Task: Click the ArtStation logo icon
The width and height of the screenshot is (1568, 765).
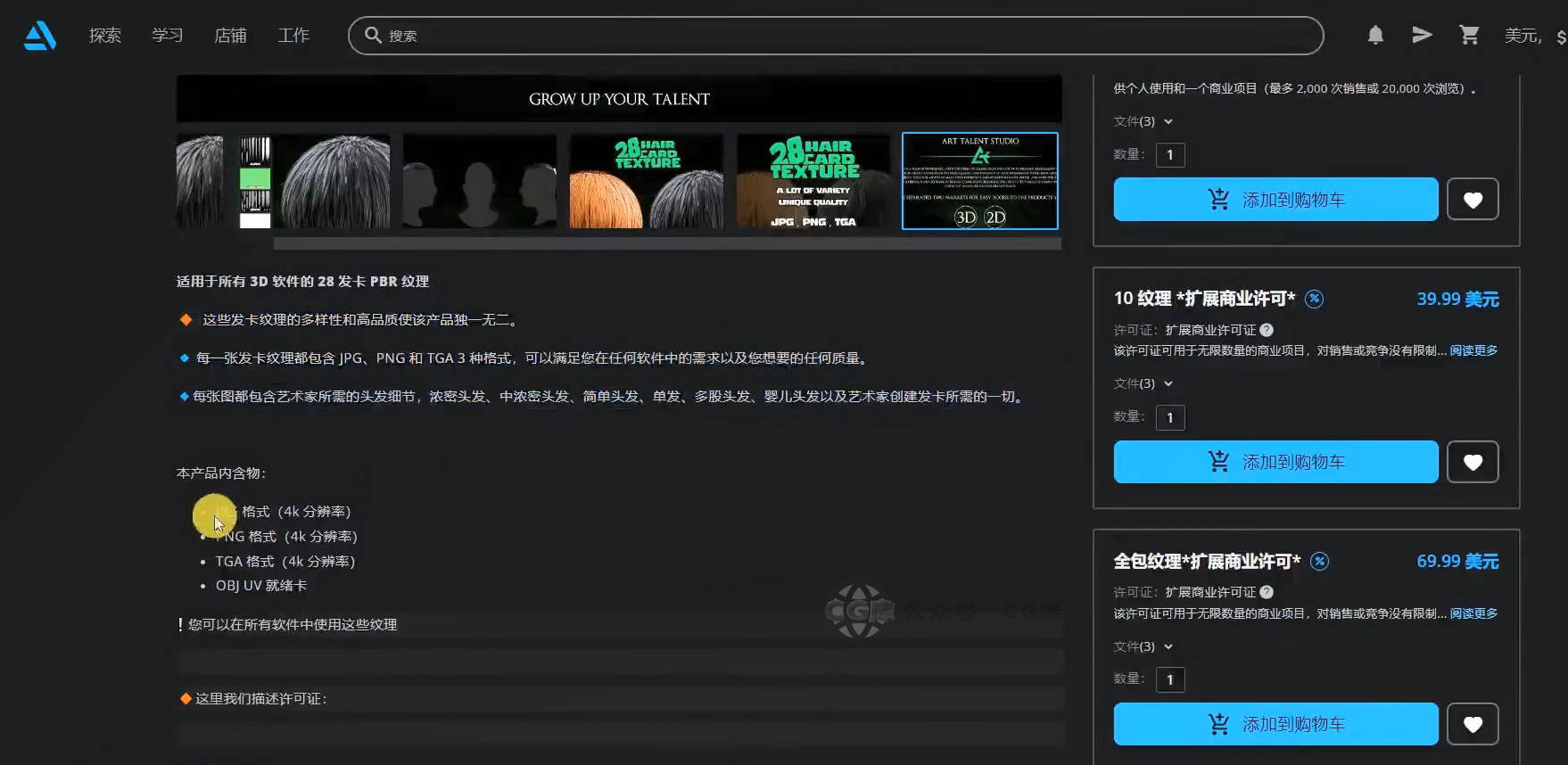Action: 40,36
